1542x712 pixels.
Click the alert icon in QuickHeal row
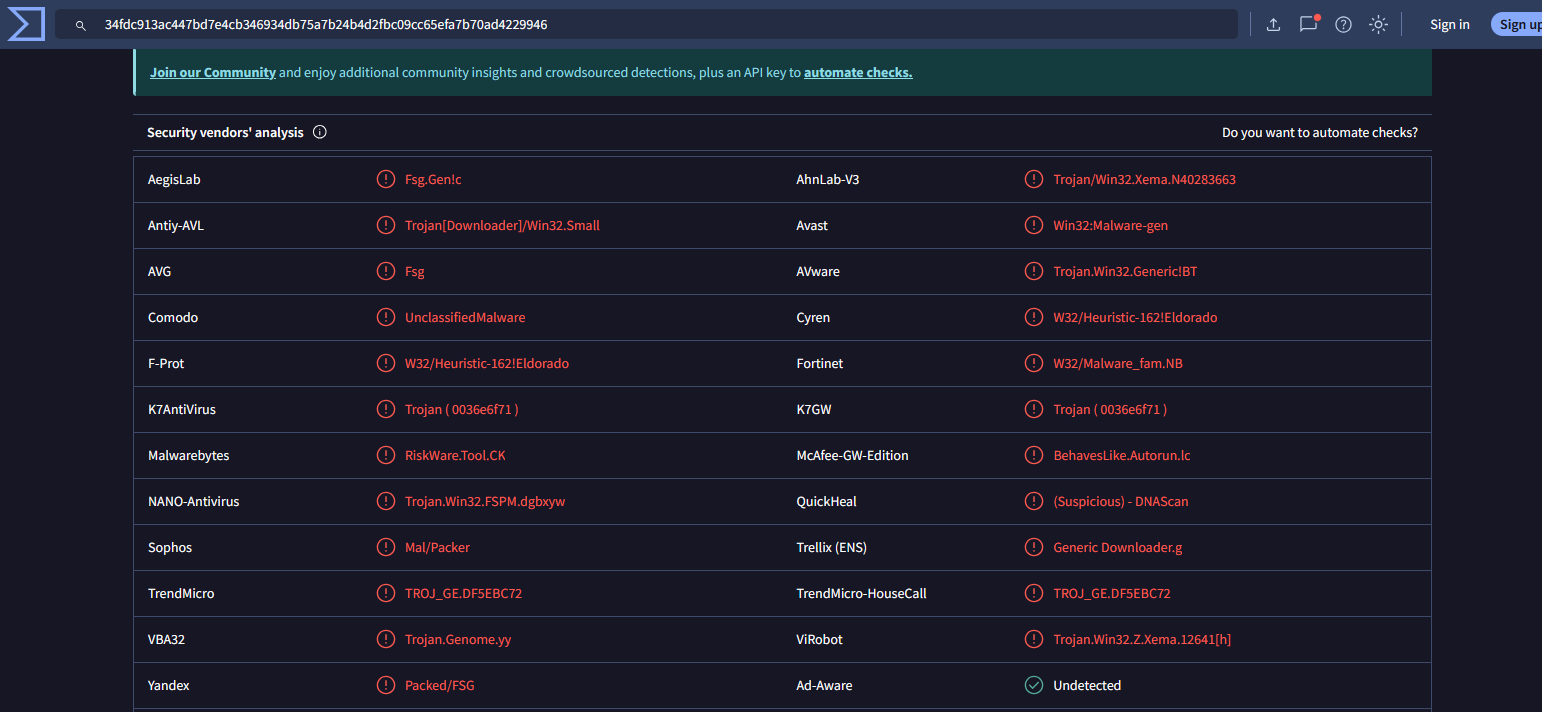click(1034, 501)
